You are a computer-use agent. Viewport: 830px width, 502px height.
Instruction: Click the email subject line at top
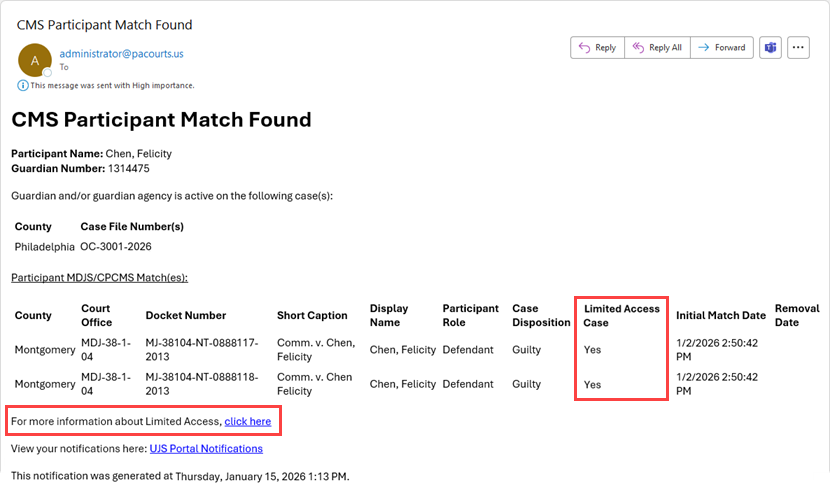(x=105, y=24)
